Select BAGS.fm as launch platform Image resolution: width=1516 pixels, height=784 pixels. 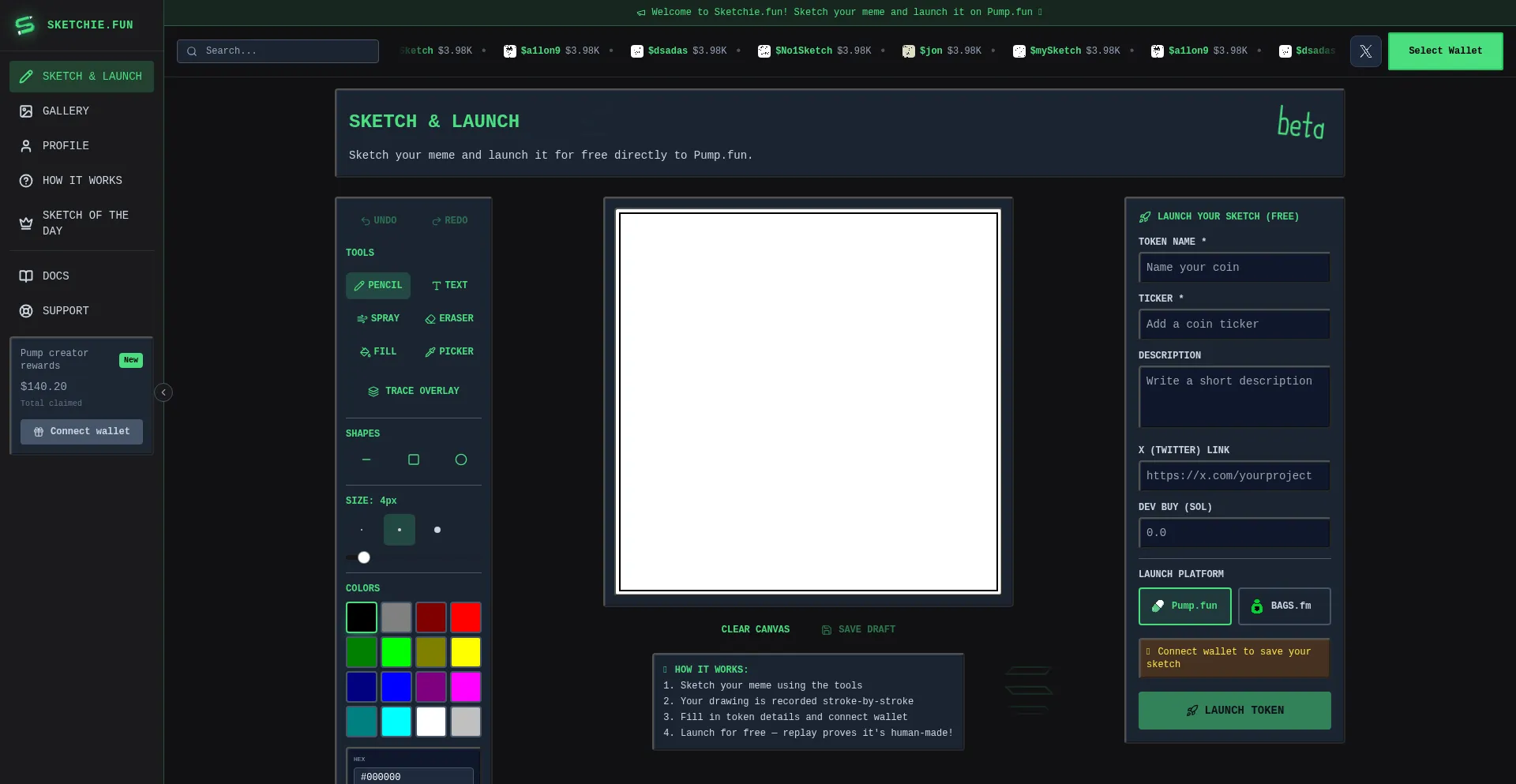point(1284,606)
